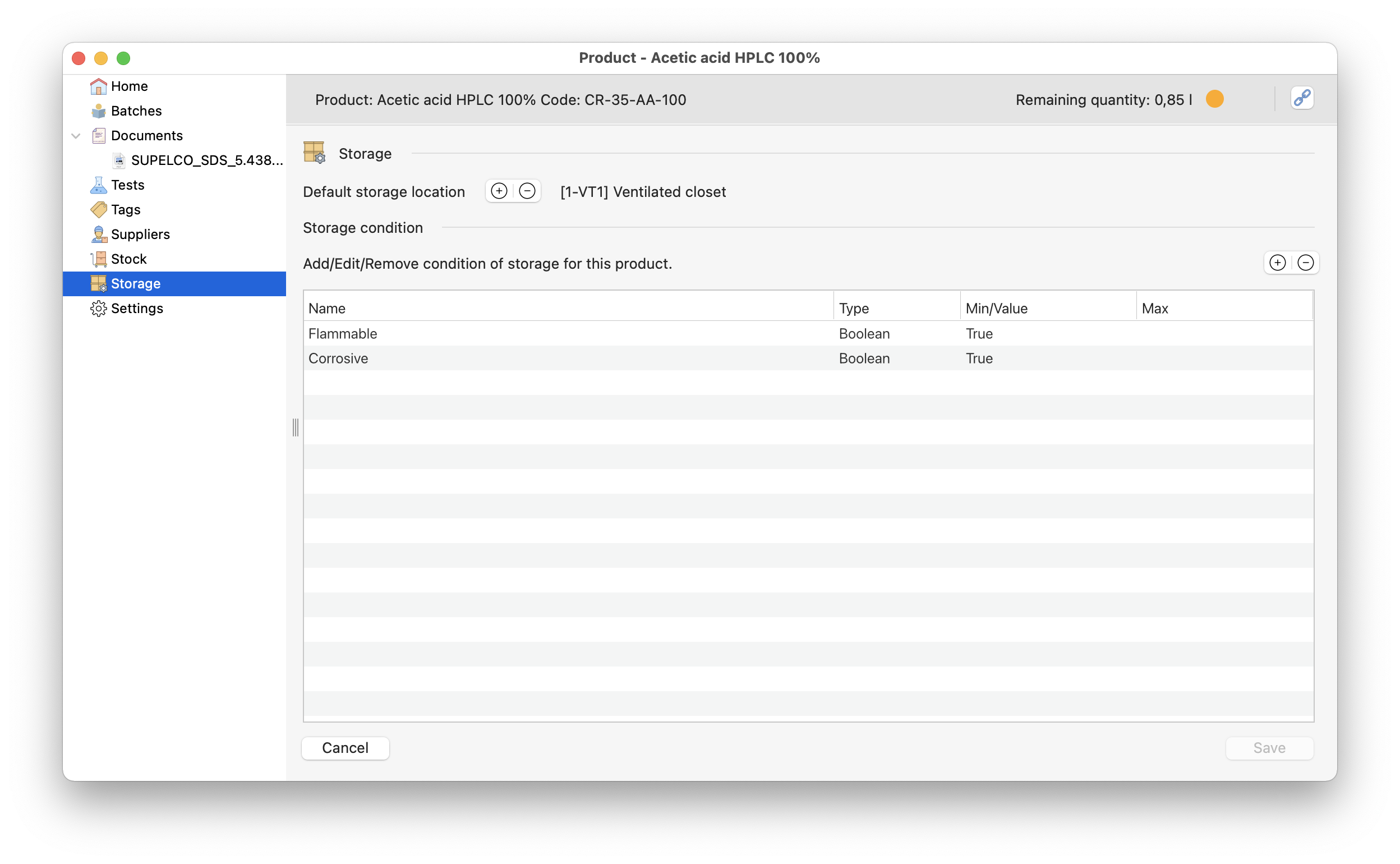1400x864 pixels.
Task: Open the Home section
Action: [129, 86]
